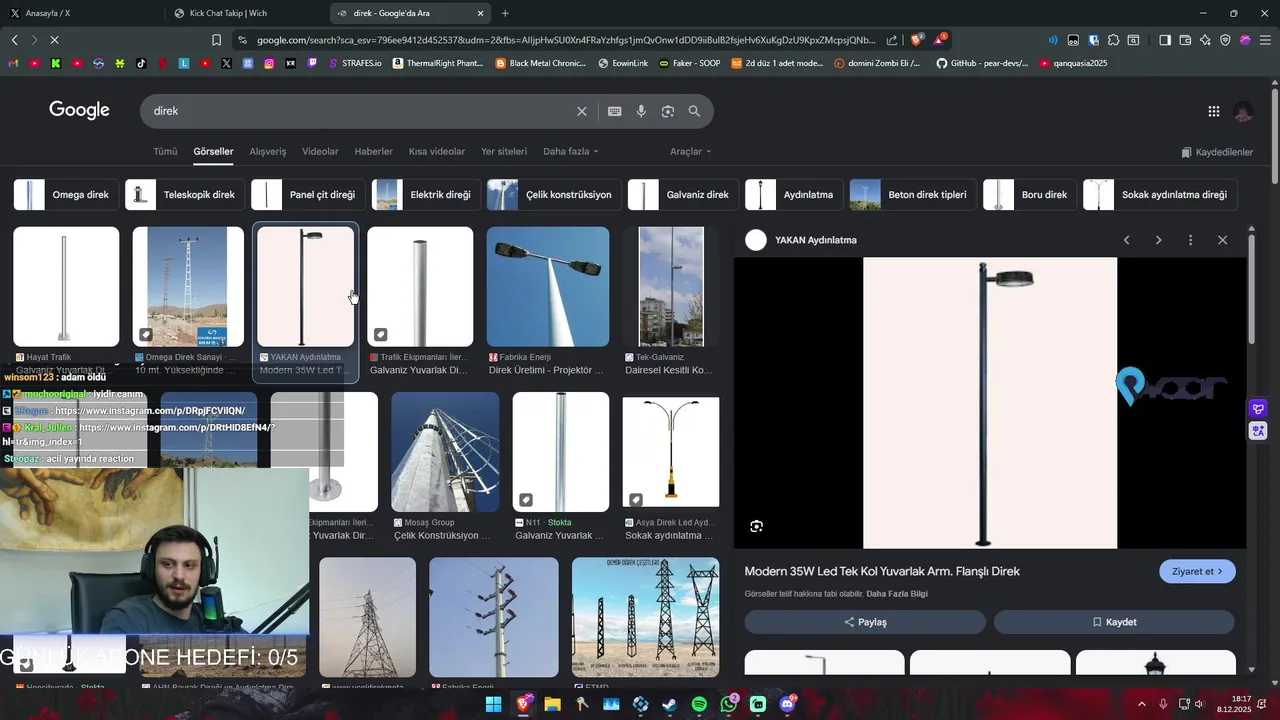
Task: Filter by Beton direk tipleri chip
Action: pyautogui.click(x=911, y=195)
